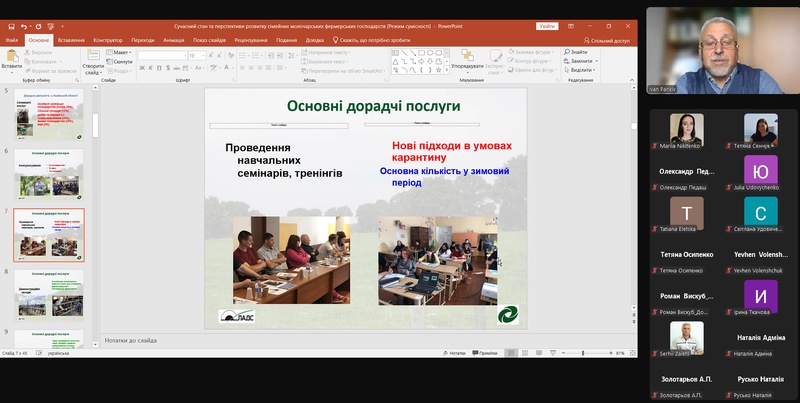Toggle Normal view button in status bar
The height and width of the screenshot is (403, 800).
pyautogui.click(x=511, y=353)
